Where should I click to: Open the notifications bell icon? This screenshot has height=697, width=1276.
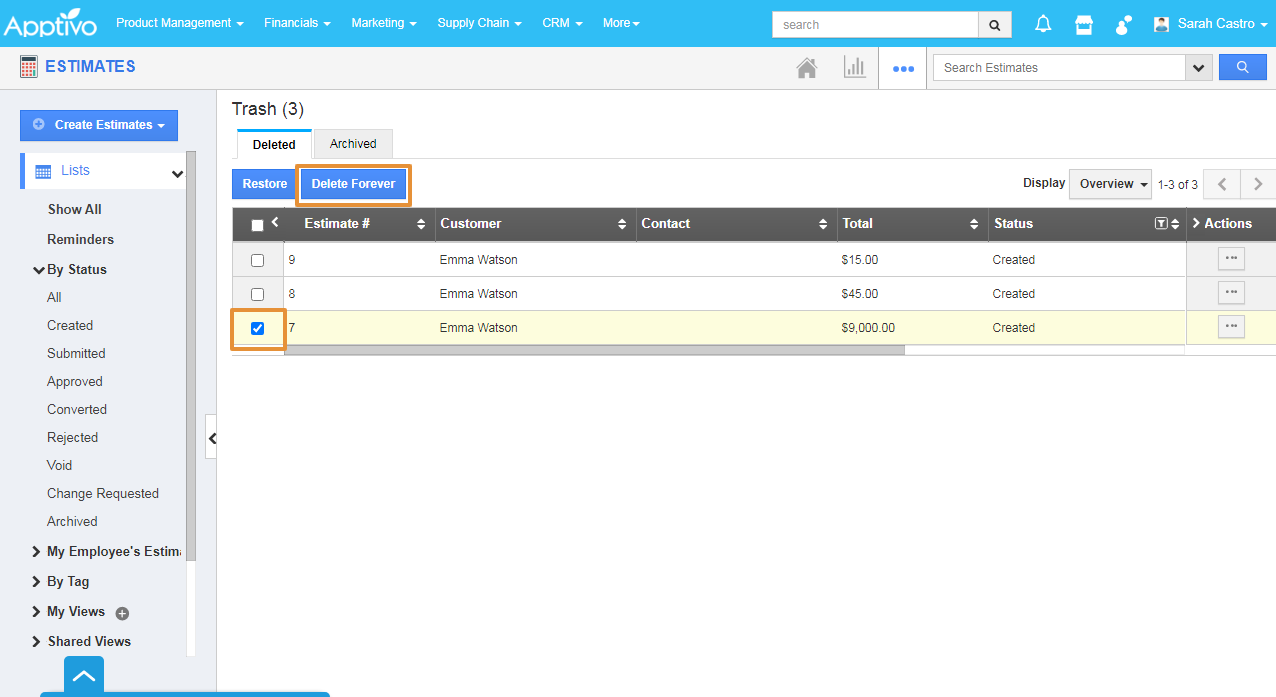[1042, 23]
